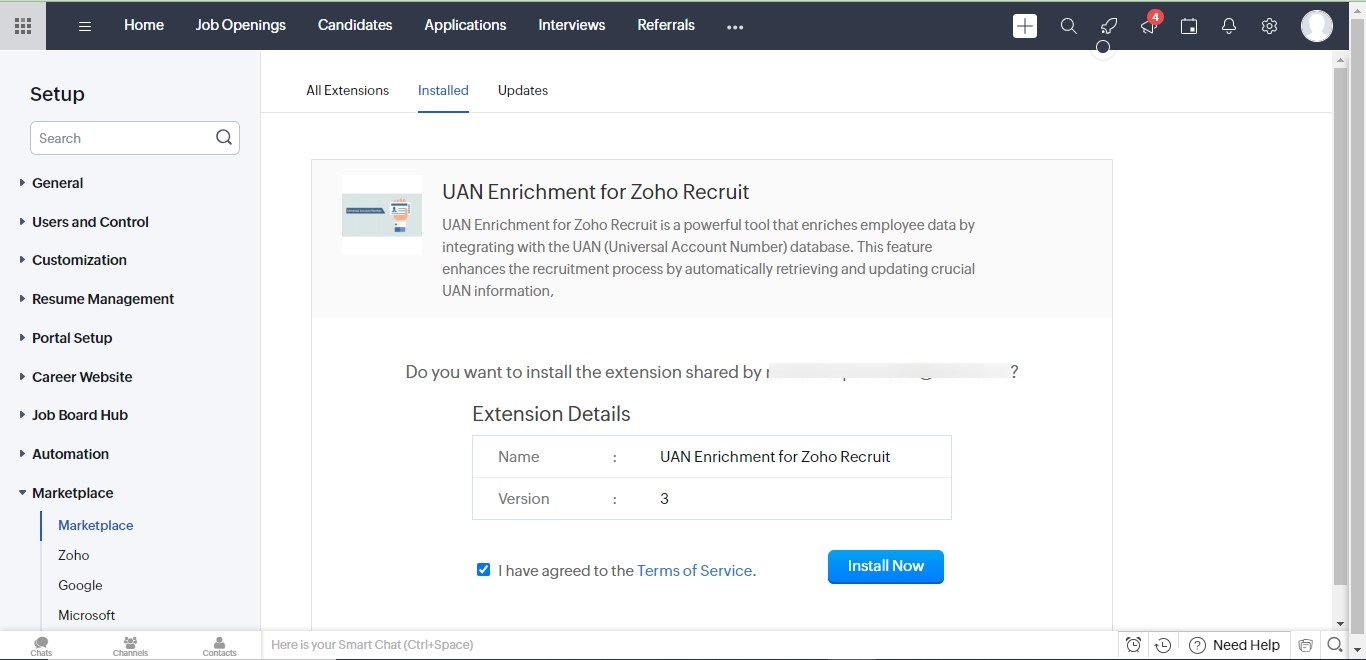Open Chats in the bottom bar
The height and width of the screenshot is (660, 1366).
[41, 646]
